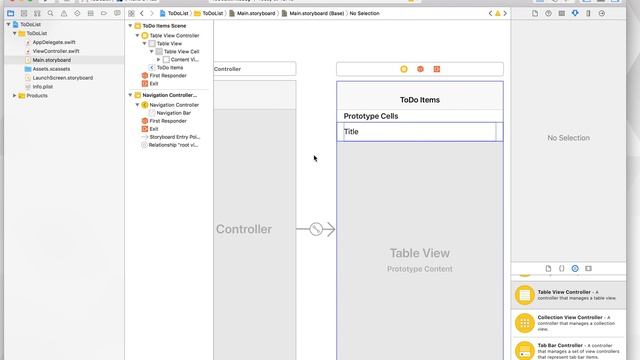Click the yellow warning issue indicator

pos(498,13)
